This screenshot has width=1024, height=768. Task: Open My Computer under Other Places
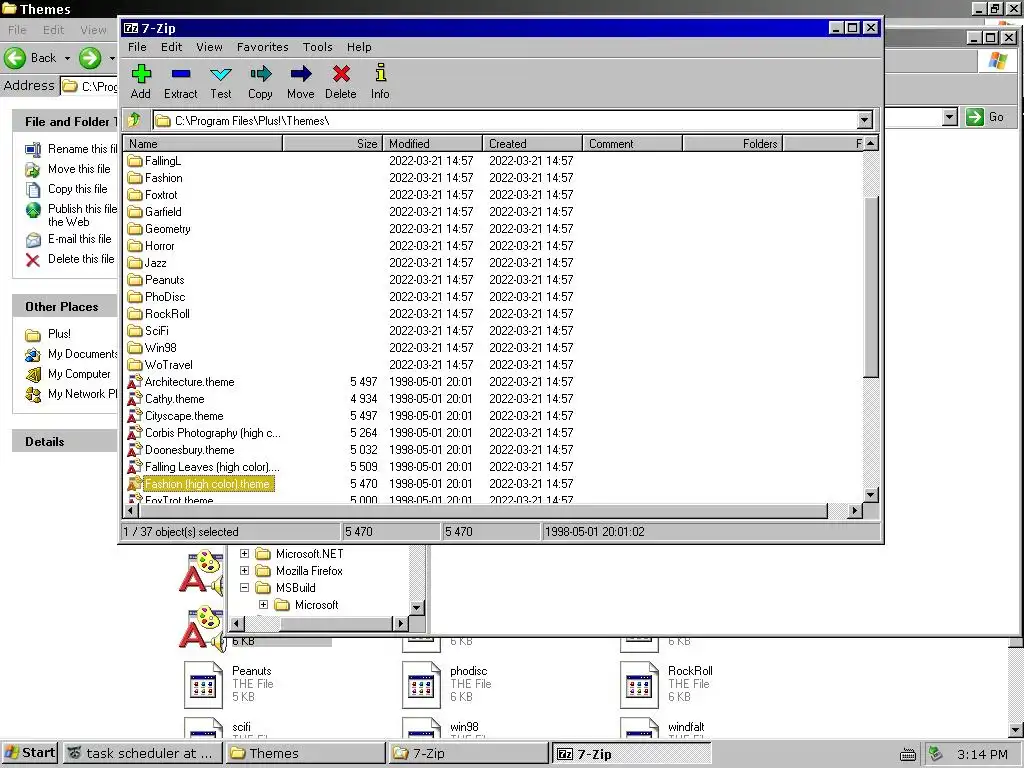point(68,374)
